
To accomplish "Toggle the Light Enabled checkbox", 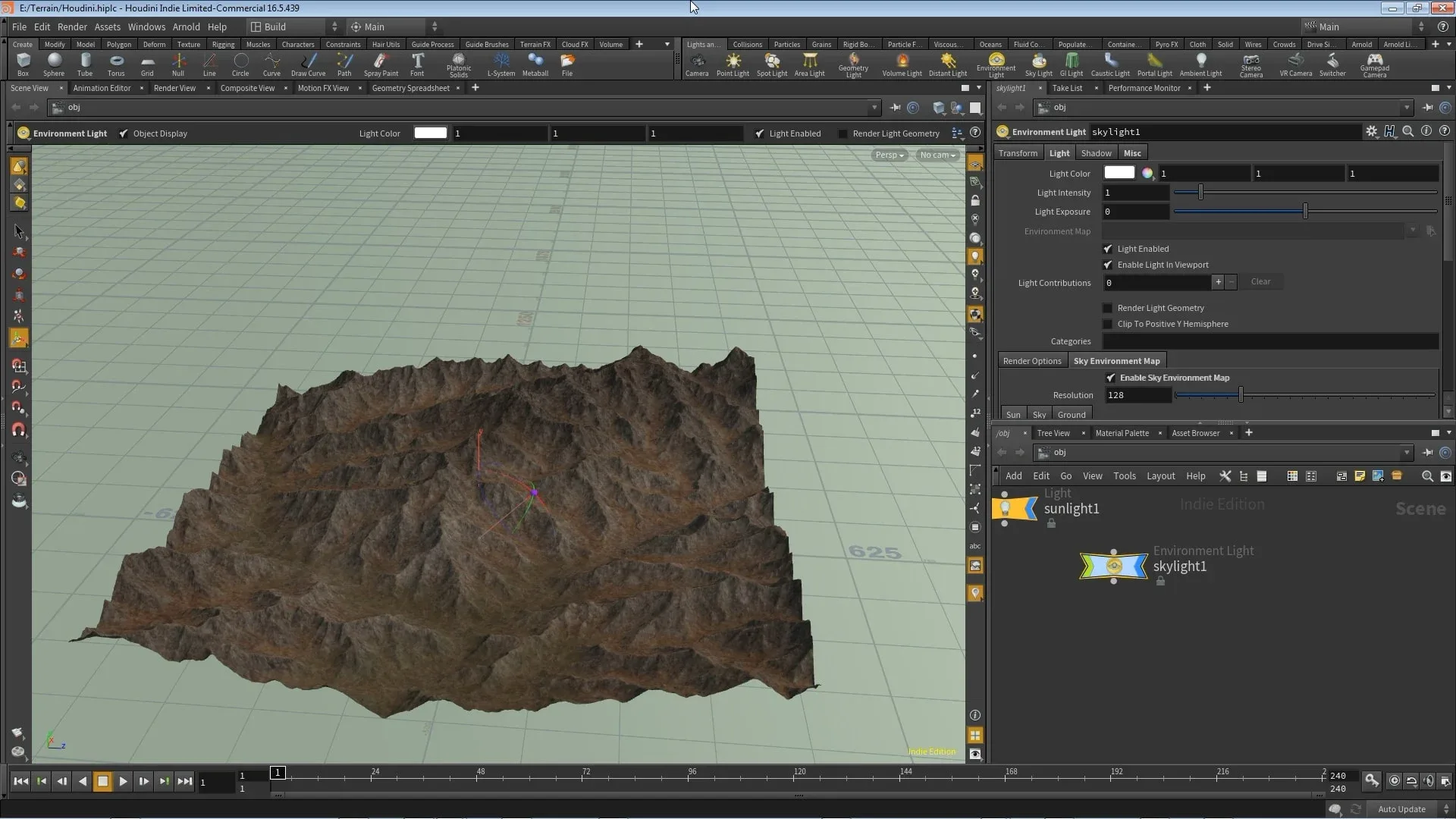I will click(x=1108, y=248).
